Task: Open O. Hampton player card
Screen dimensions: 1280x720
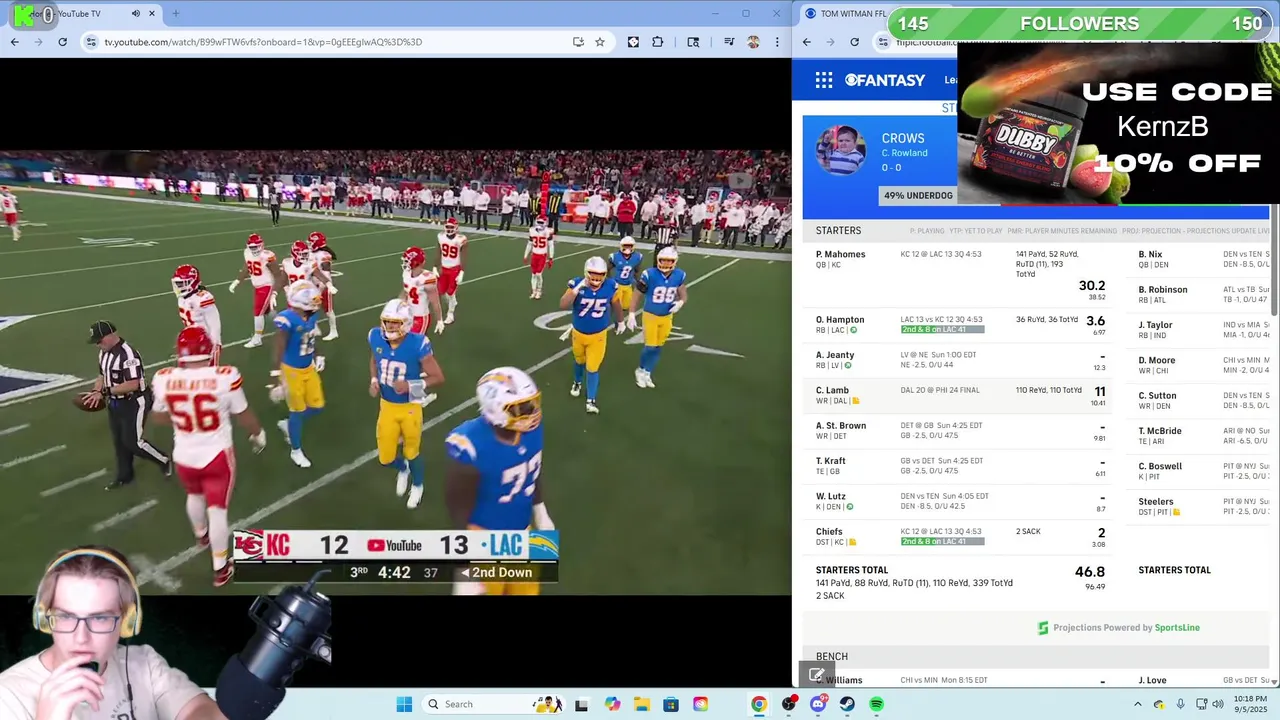Action: pyautogui.click(x=840, y=320)
